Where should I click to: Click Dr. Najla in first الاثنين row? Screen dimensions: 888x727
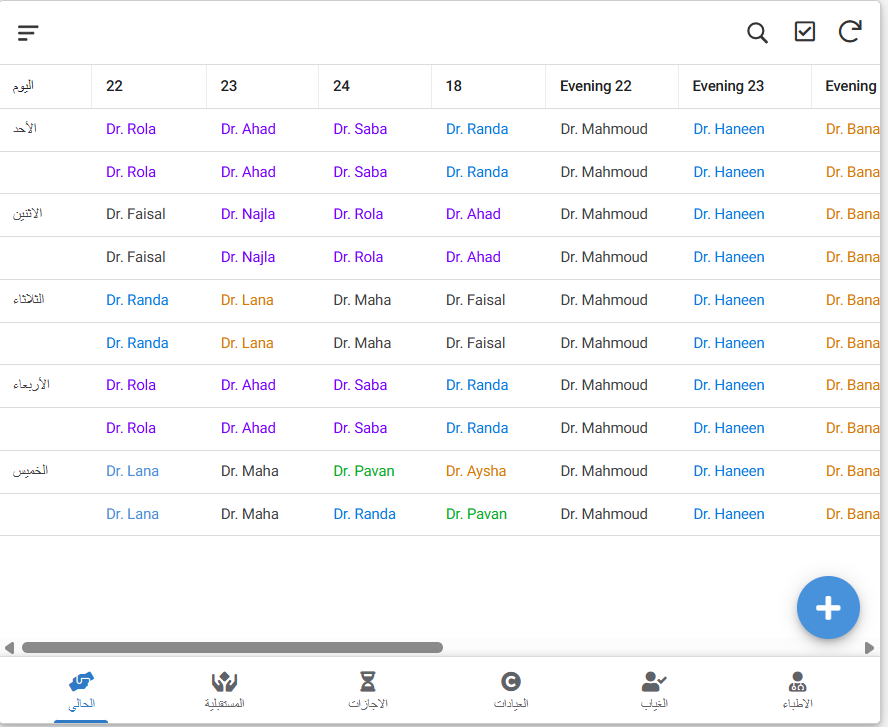[x=248, y=214]
